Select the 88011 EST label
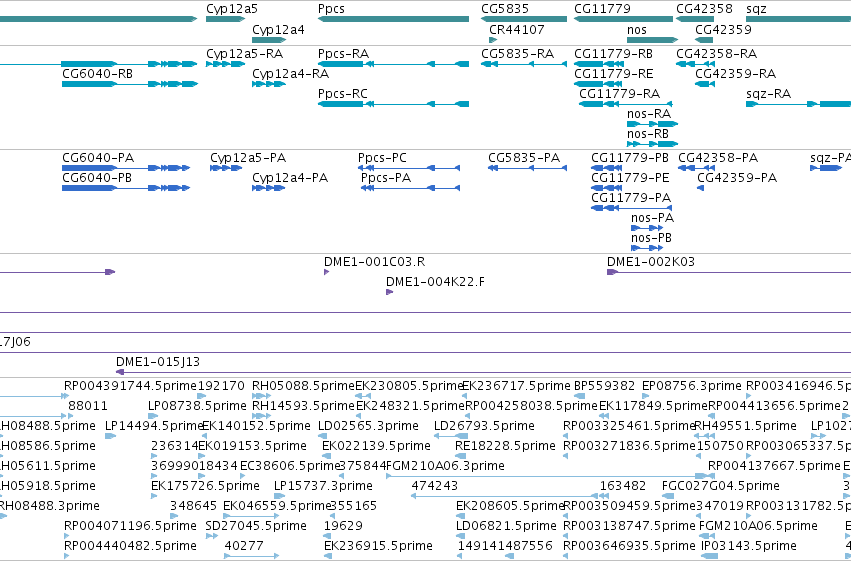Image resolution: width=851 pixels, height=561 pixels. click(x=88, y=406)
